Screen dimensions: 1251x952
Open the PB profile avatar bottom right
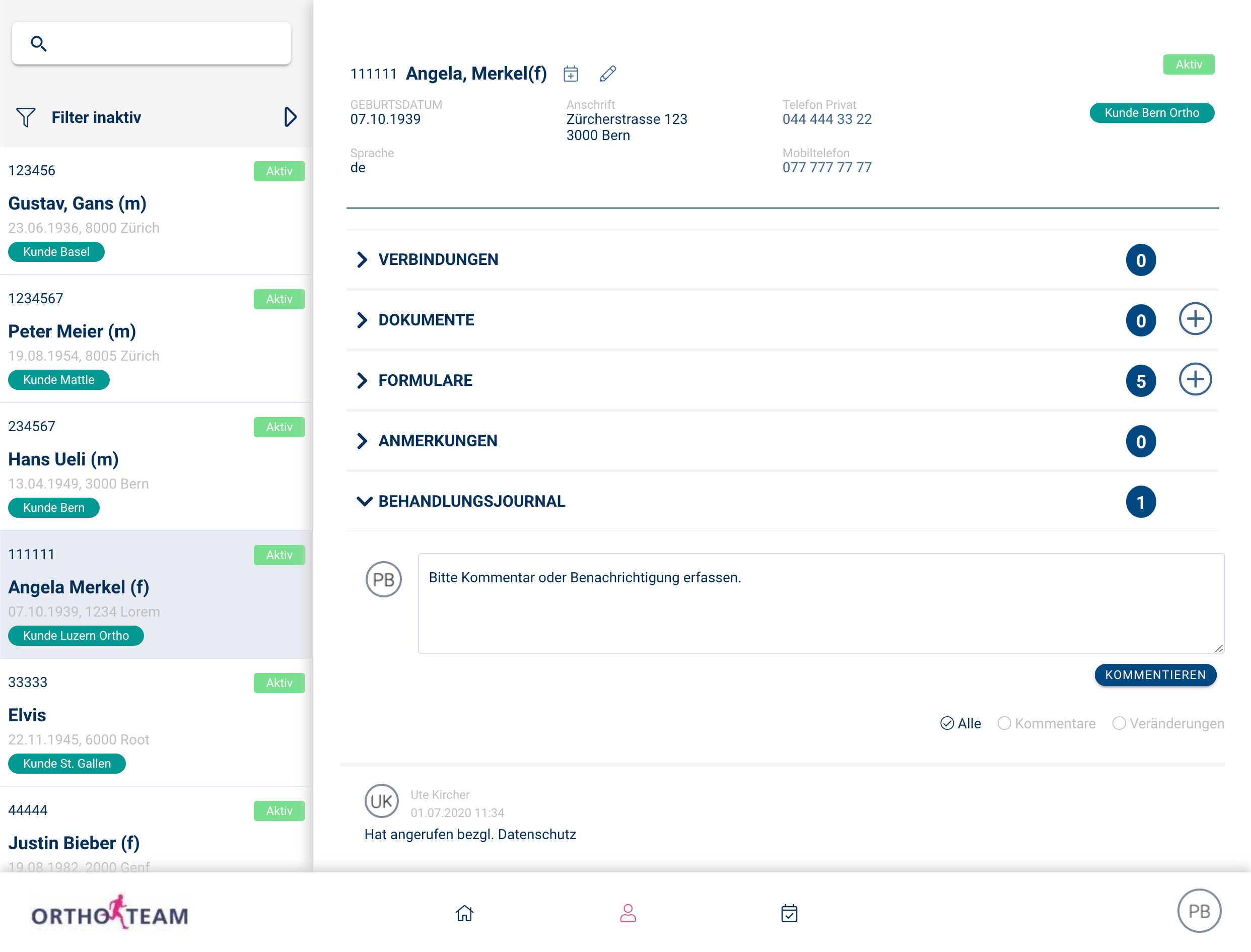click(x=1200, y=911)
